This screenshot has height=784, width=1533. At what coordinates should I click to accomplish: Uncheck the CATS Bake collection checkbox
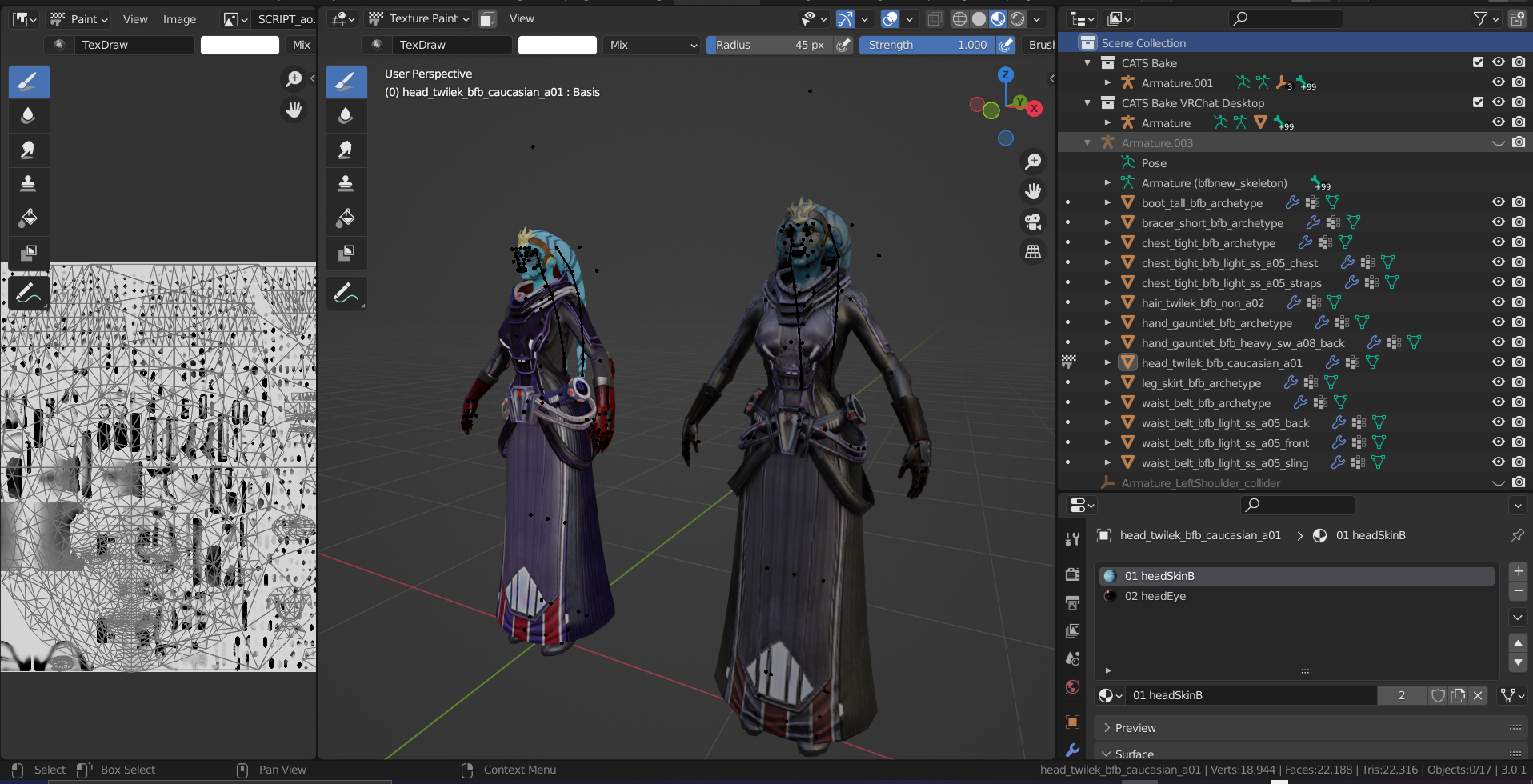coord(1478,62)
